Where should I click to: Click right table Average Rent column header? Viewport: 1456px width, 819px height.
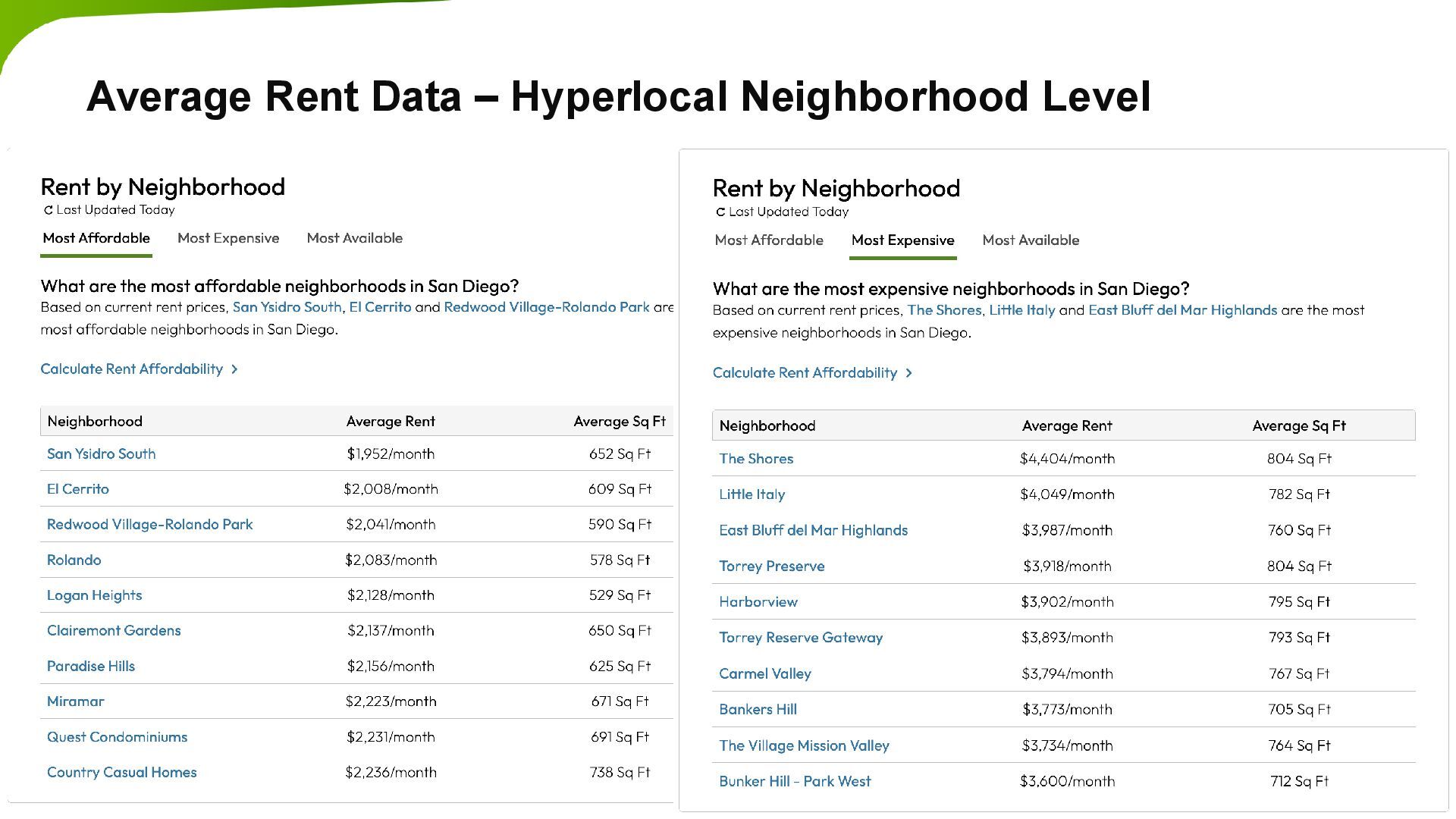(1067, 426)
